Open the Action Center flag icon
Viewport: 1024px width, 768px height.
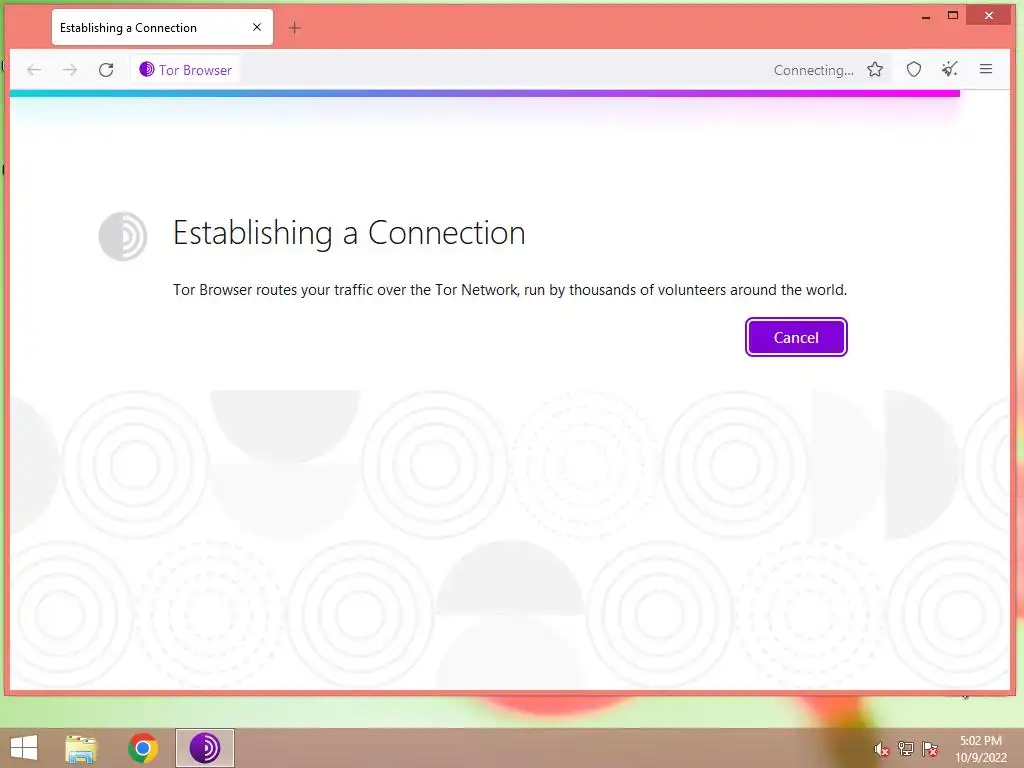click(930, 749)
